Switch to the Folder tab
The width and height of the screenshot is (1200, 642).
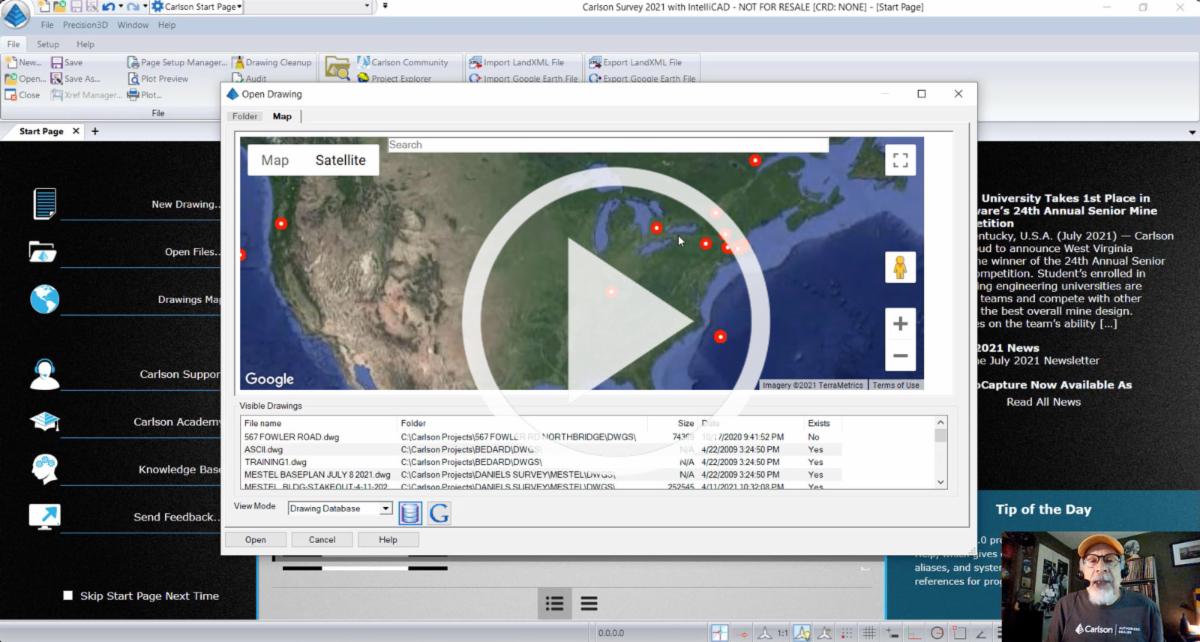tap(245, 117)
